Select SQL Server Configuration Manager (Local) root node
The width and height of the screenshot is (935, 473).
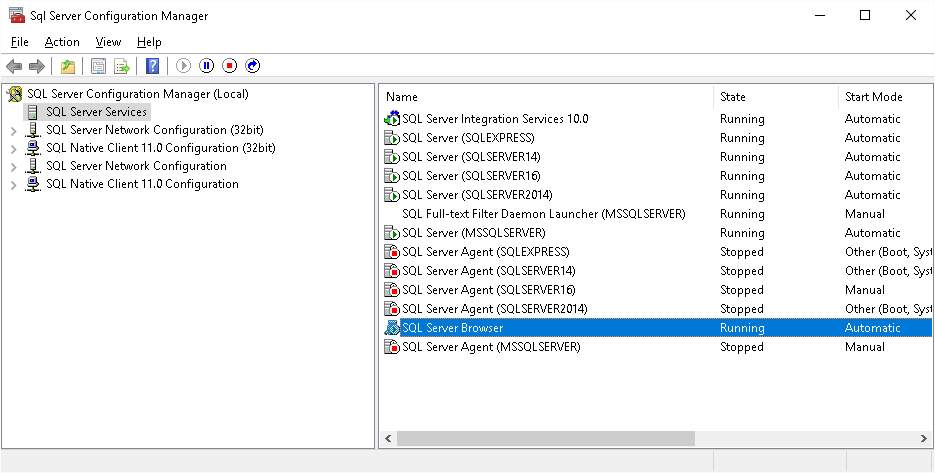pyautogui.click(x=138, y=94)
